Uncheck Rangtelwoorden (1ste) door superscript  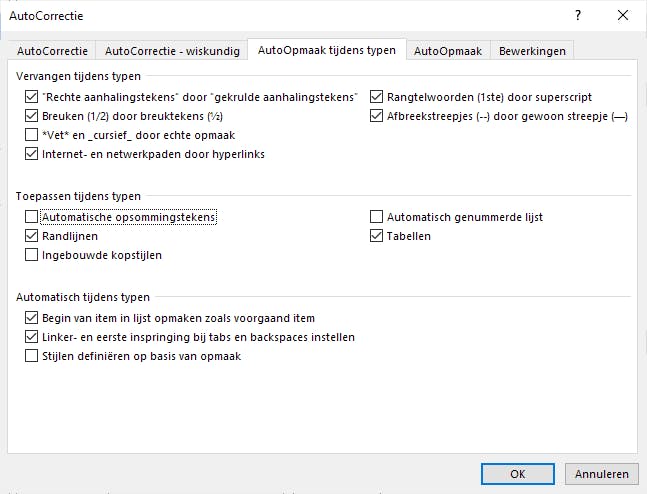pyautogui.click(x=377, y=97)
